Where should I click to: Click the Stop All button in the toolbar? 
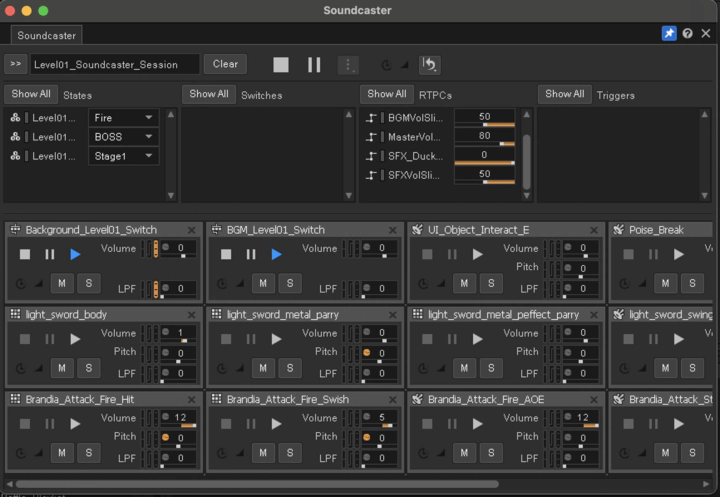click(281, 64)
